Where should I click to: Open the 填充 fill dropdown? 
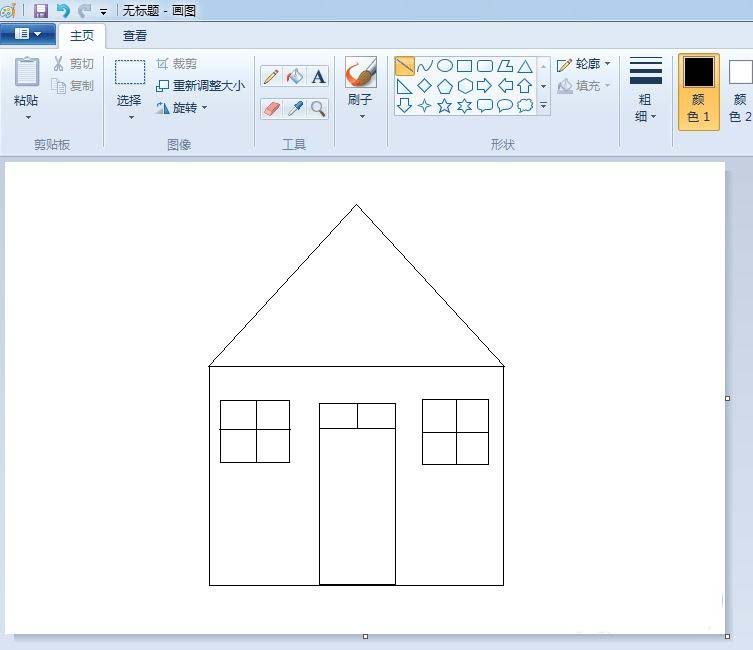coord(583,86)
